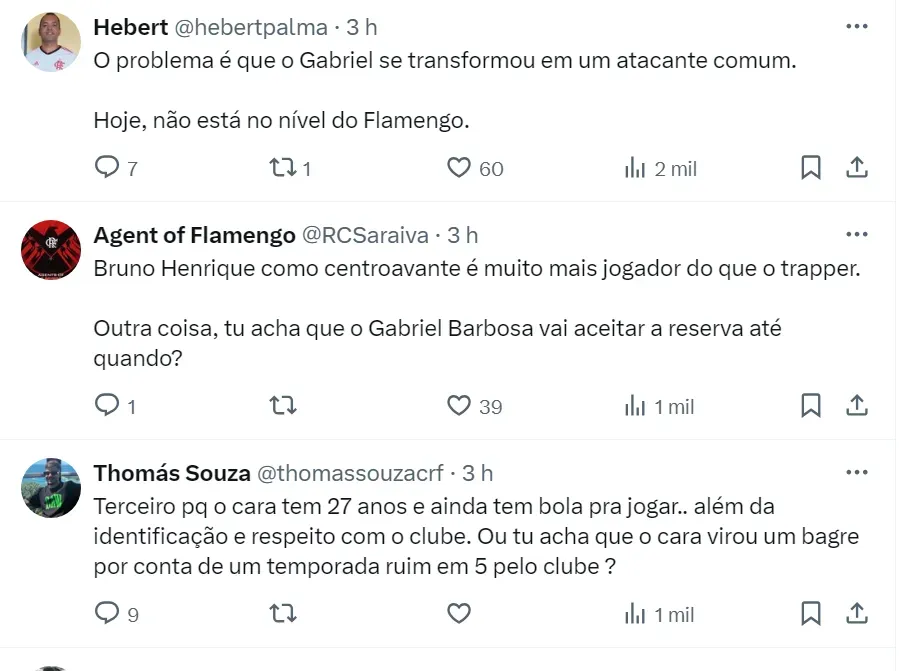
Task: View analytics on Thomás Souza's tweet
Action: click(x=635, y=612)
